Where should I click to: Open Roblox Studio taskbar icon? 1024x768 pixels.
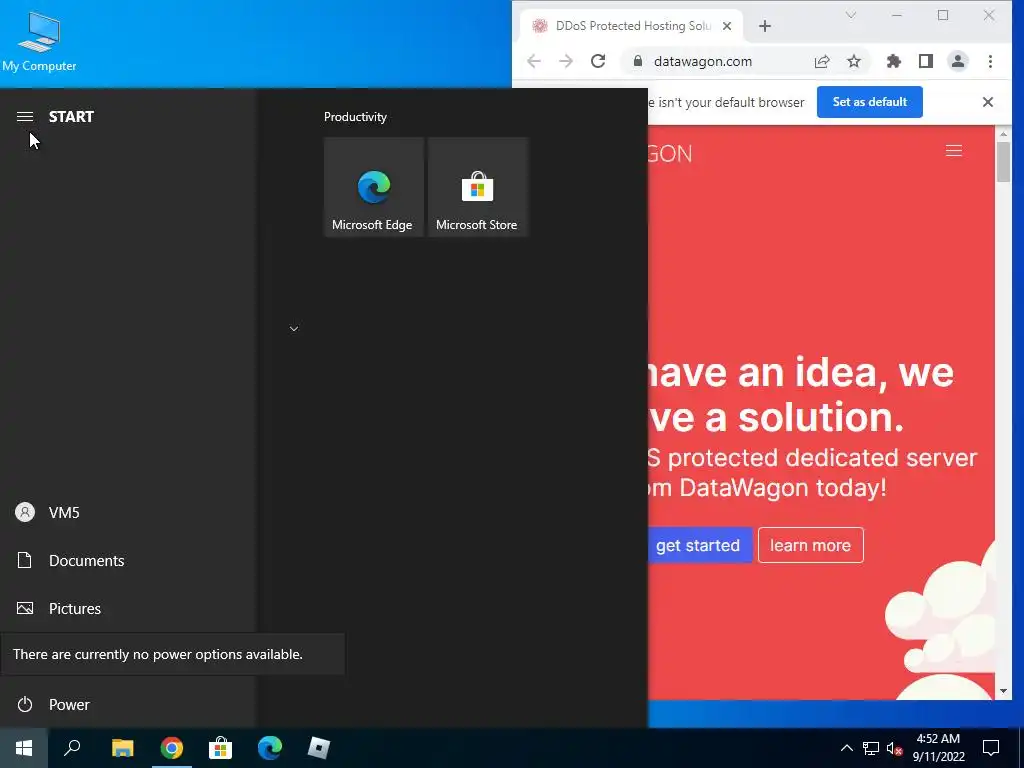tap(319, 748)
